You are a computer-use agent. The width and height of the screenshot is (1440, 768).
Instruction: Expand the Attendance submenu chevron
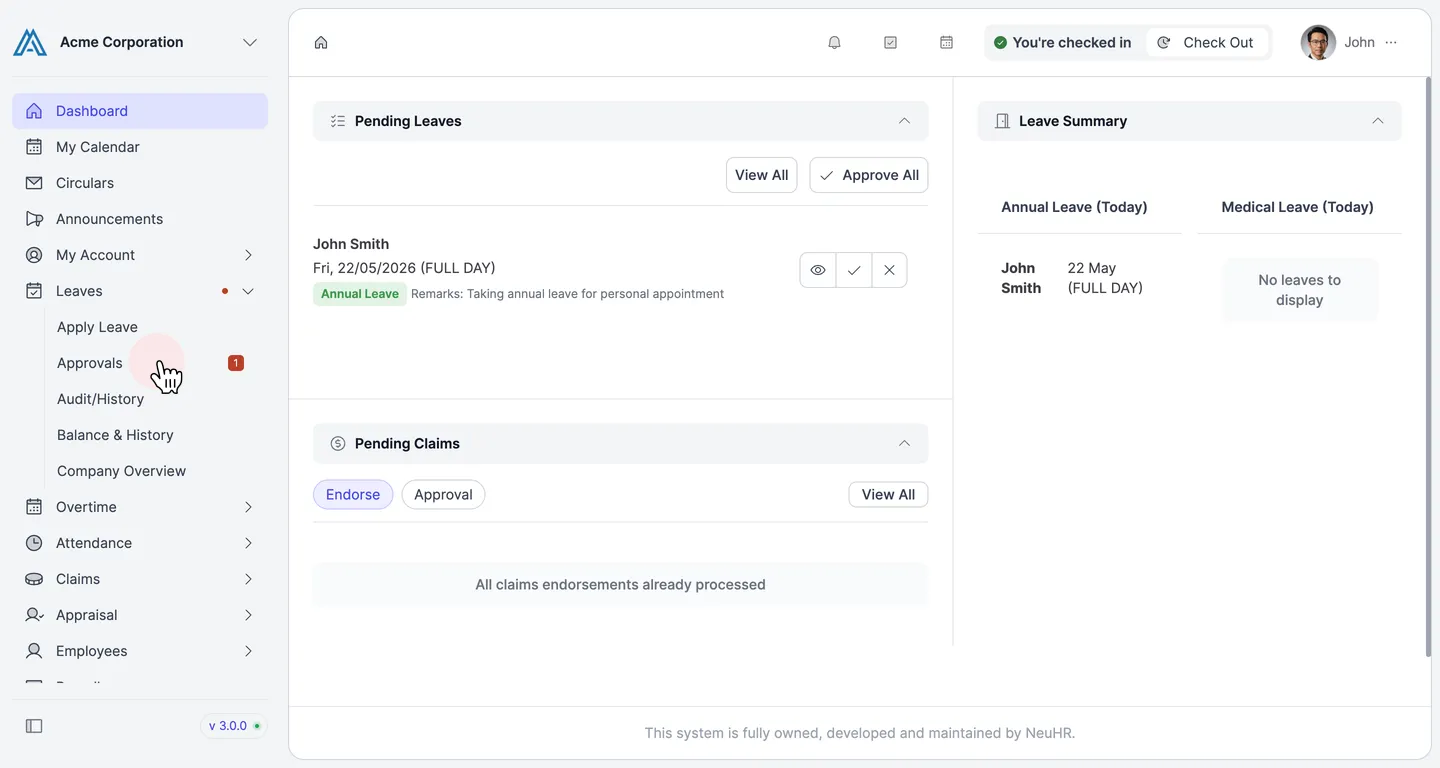[x=248, y=543]
